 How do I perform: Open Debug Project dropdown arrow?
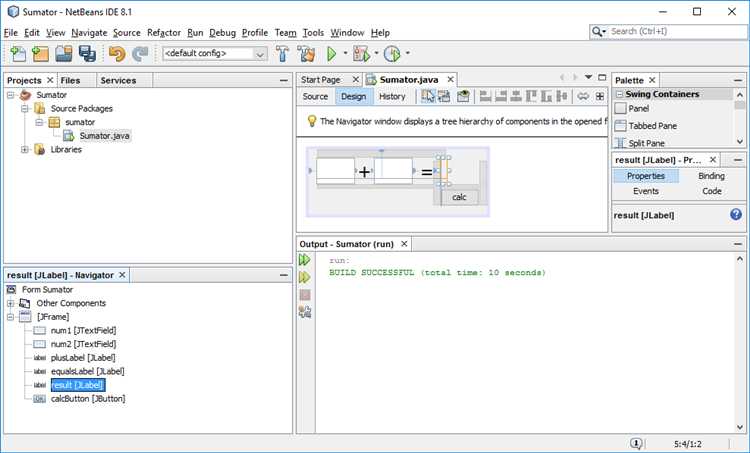tap(376, 53)
